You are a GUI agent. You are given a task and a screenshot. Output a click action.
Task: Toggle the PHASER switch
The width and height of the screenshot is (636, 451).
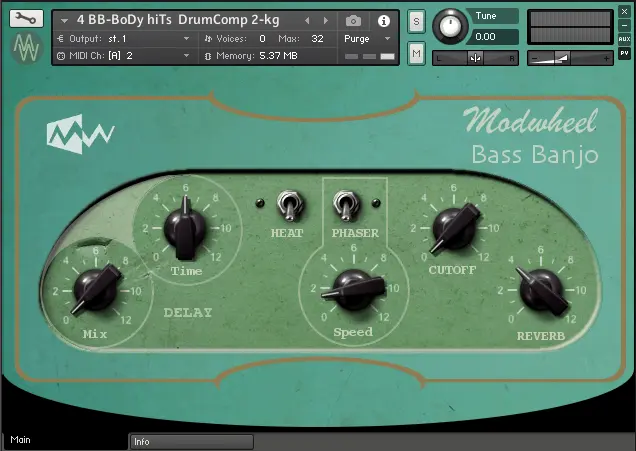(346, 205)
